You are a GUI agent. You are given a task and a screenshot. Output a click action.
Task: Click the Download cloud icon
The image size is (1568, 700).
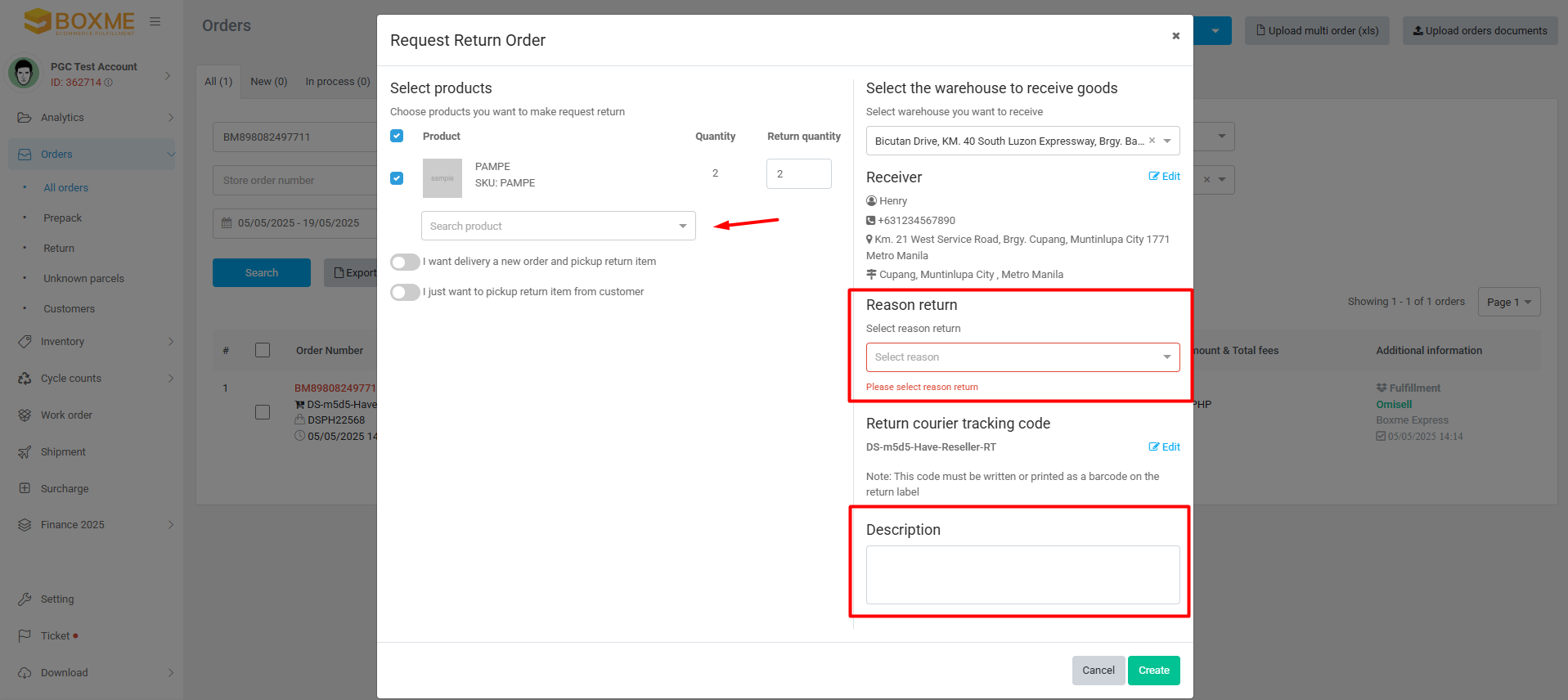(x=25, y=673)
